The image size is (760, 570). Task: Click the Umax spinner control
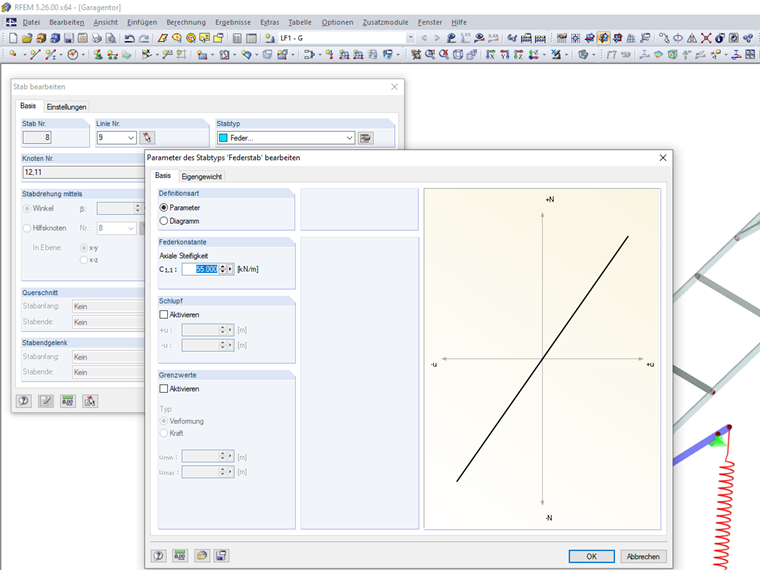click(222, 472)
